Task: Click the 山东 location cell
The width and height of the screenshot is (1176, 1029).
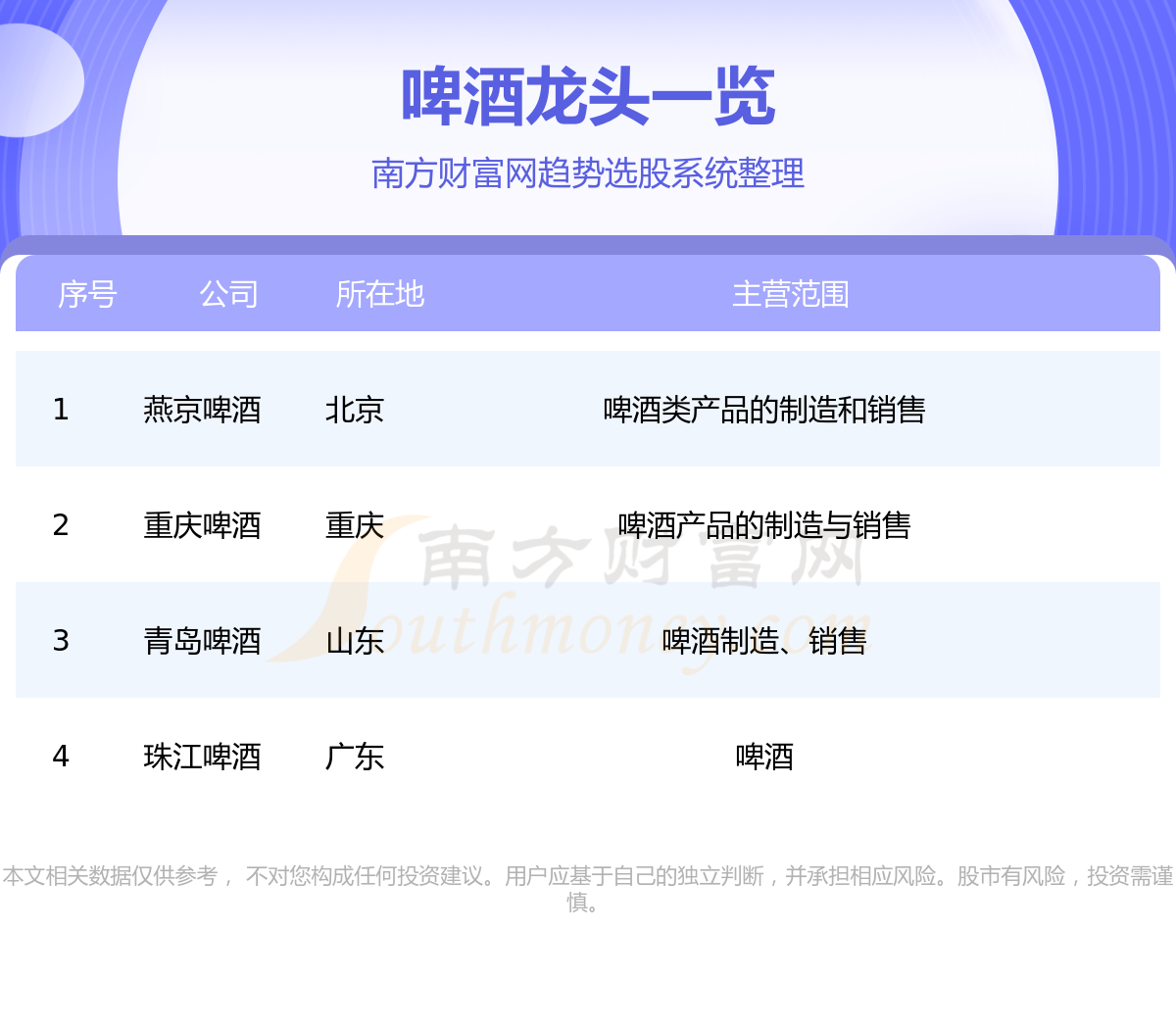Action: pos(354,641)
